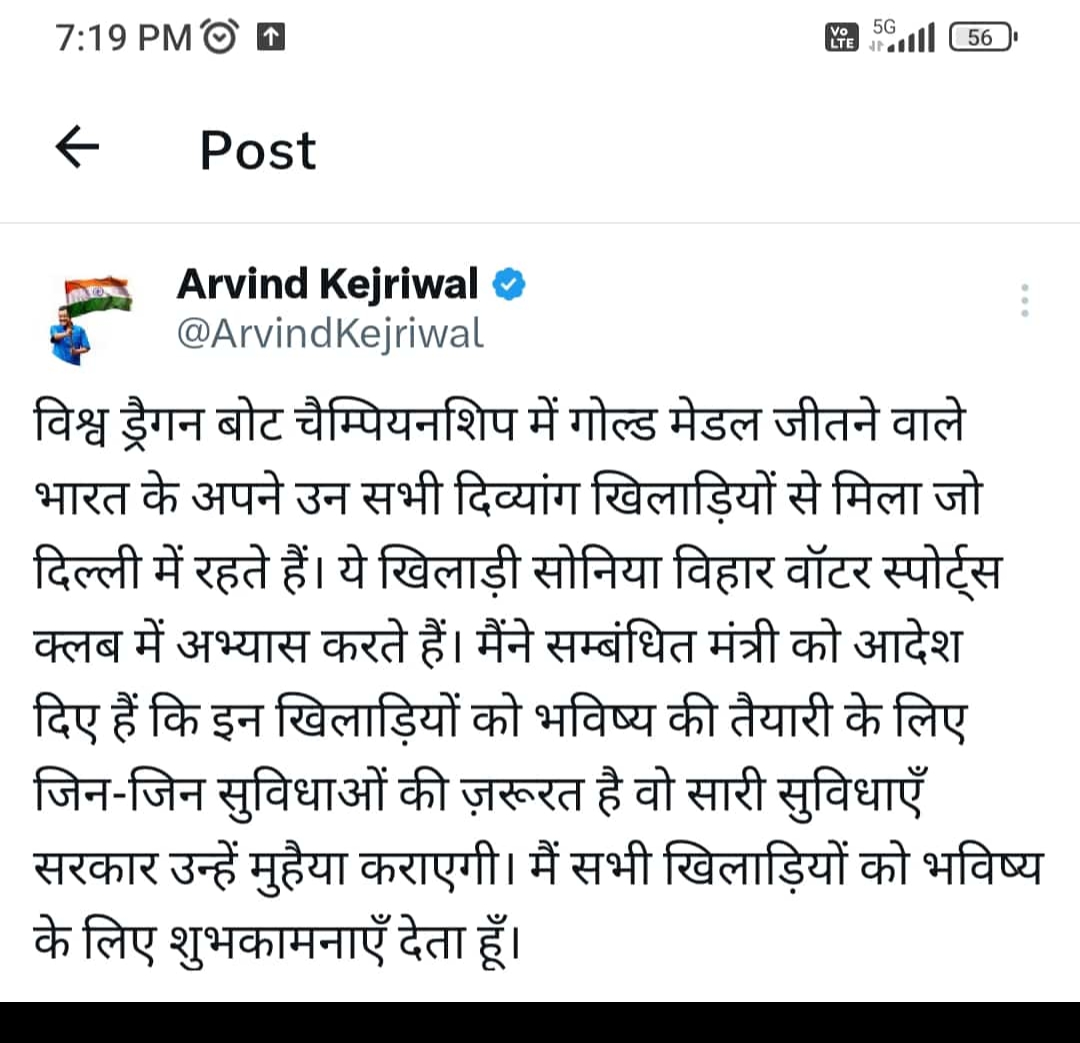The width and height of the screenshot is (1080, 1043).
Task: Tap the 7:19 PM clock
Action: pyautogui.click(x=124, y=38)
